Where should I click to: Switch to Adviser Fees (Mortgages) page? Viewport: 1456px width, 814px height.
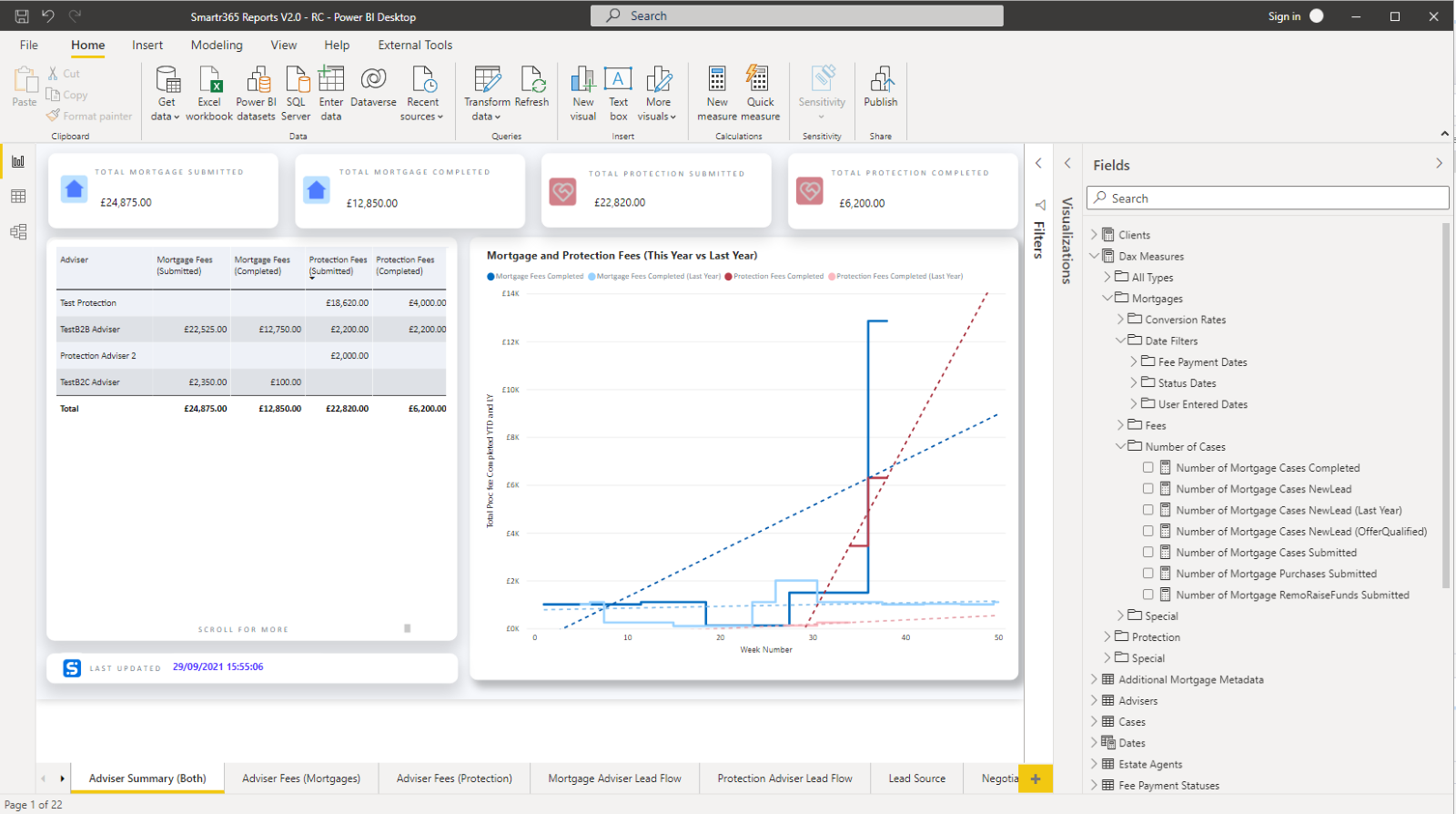click(x=301, y=778)
